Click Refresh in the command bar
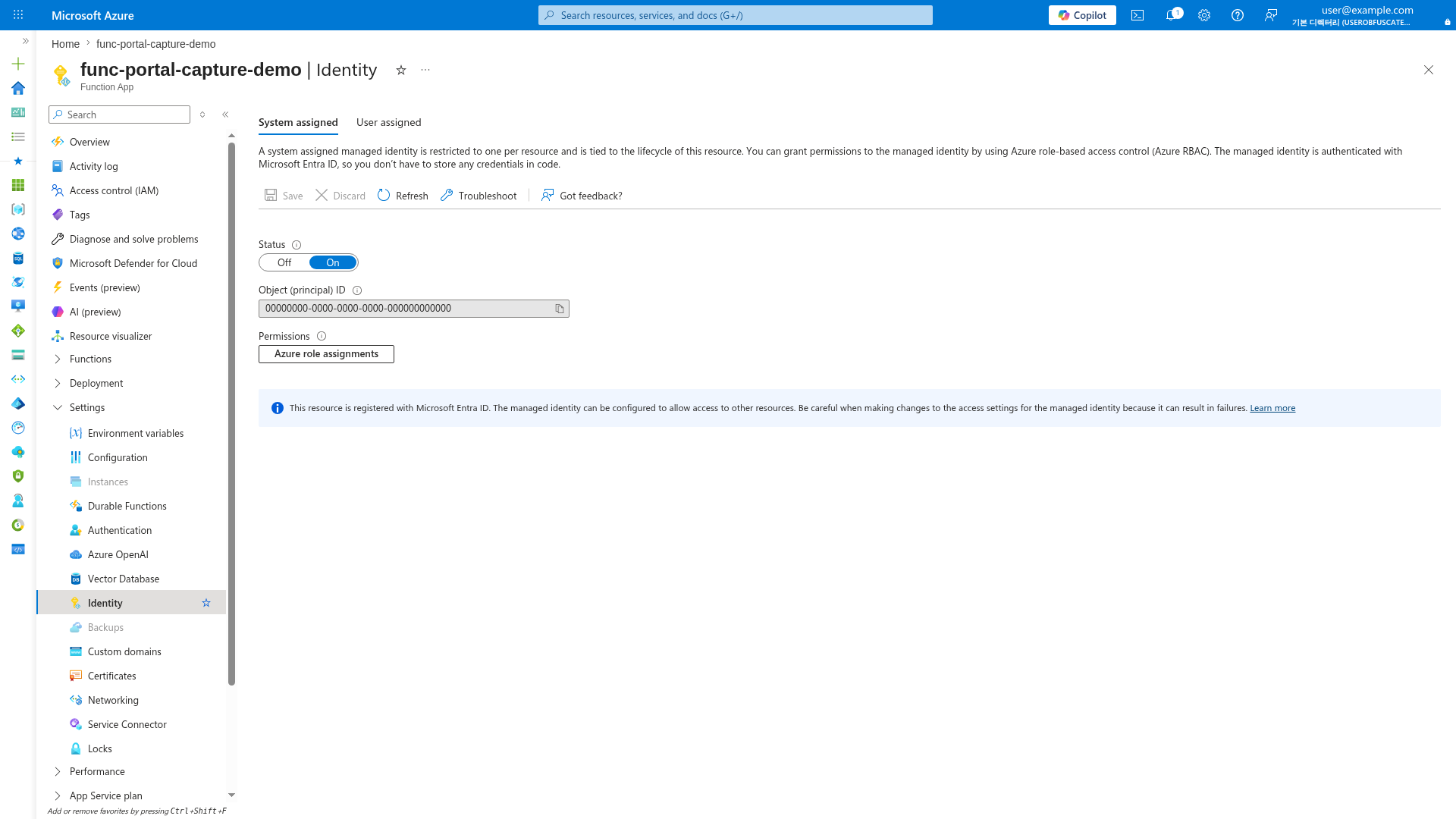Viewport: 1456px width, 819px height. click(403, 196)
